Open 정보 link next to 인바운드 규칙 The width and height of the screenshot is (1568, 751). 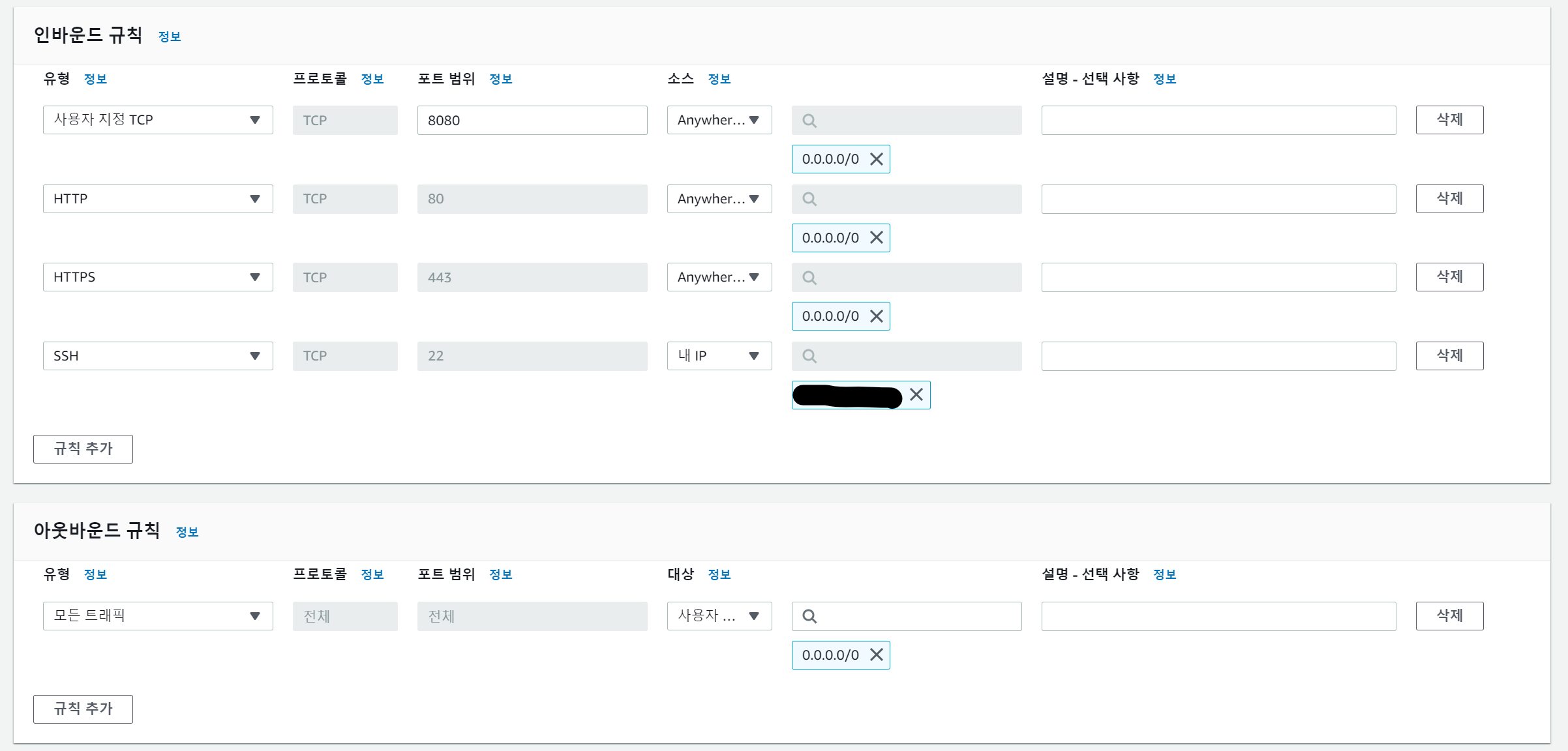170,37
